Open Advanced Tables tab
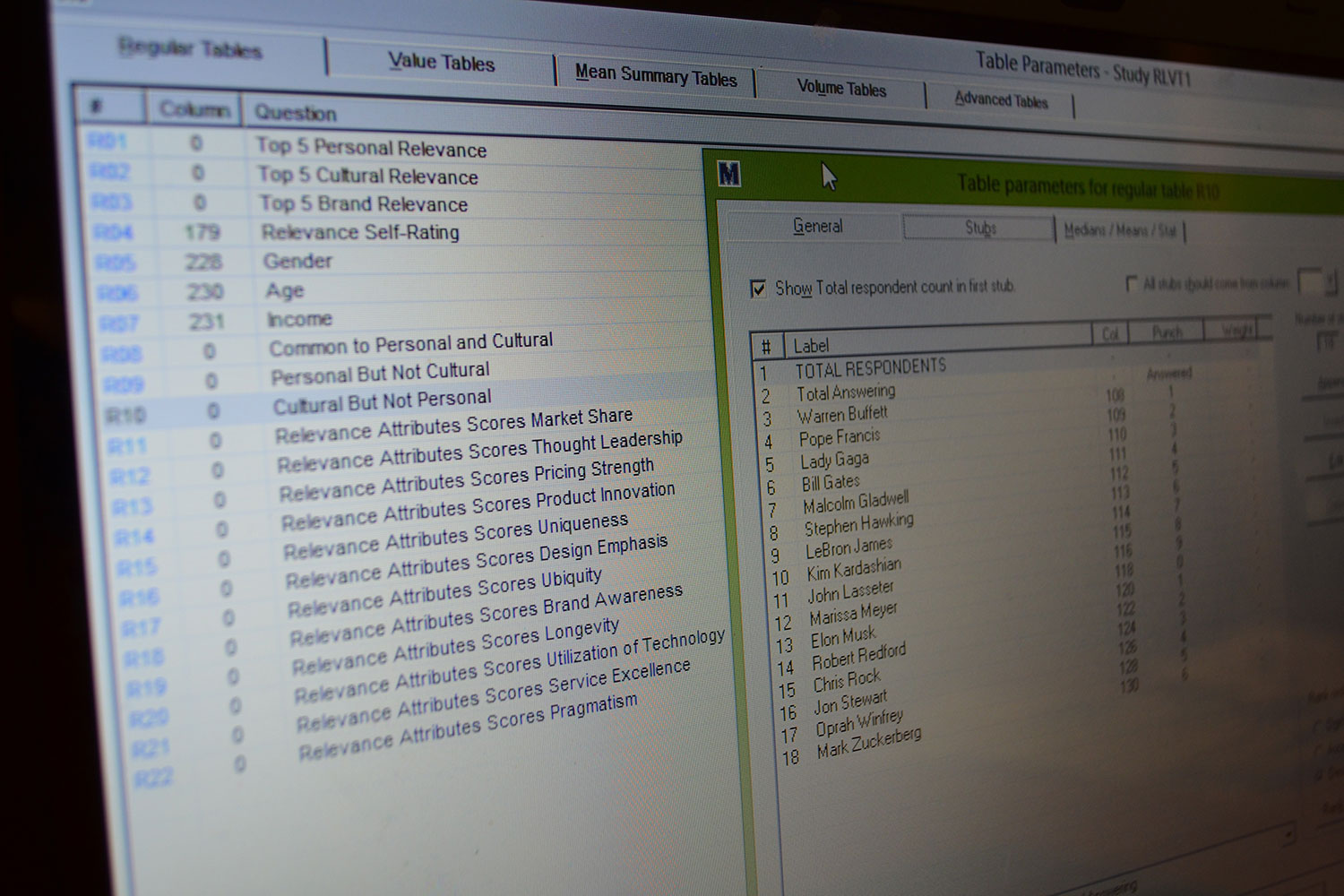The image size is (1344, 896). click(1001, 100)
